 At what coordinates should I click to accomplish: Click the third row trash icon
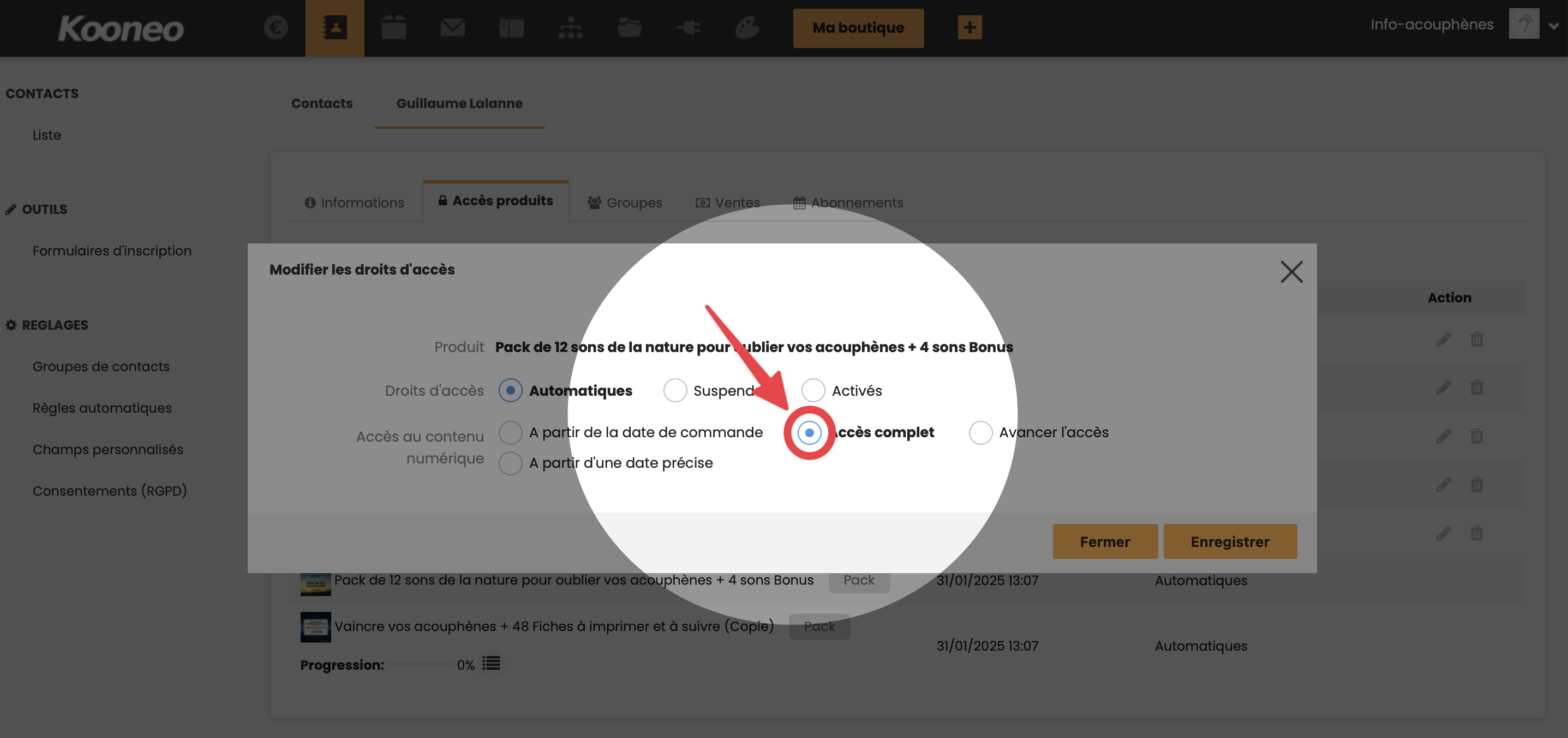pos(1477,436)
